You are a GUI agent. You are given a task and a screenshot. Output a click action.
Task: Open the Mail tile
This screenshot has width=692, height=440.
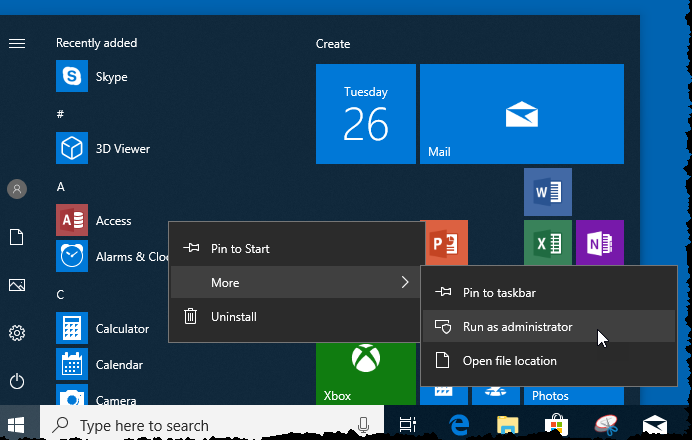[522, 114]
